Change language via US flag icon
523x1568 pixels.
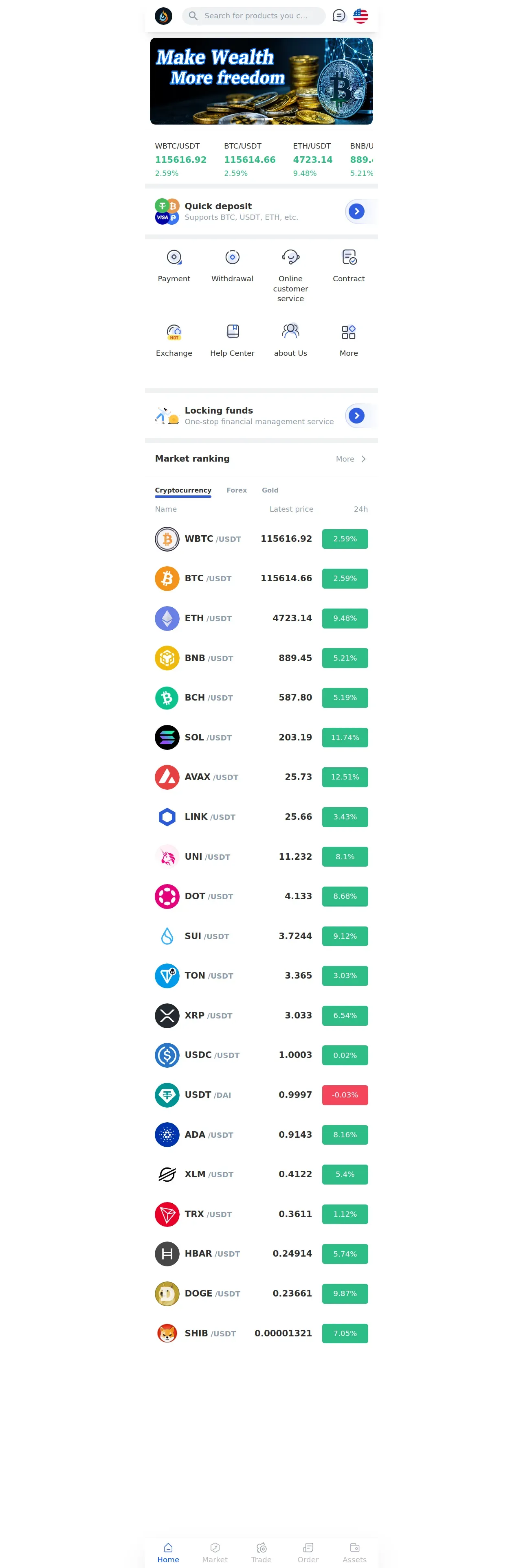pos(360,16)
